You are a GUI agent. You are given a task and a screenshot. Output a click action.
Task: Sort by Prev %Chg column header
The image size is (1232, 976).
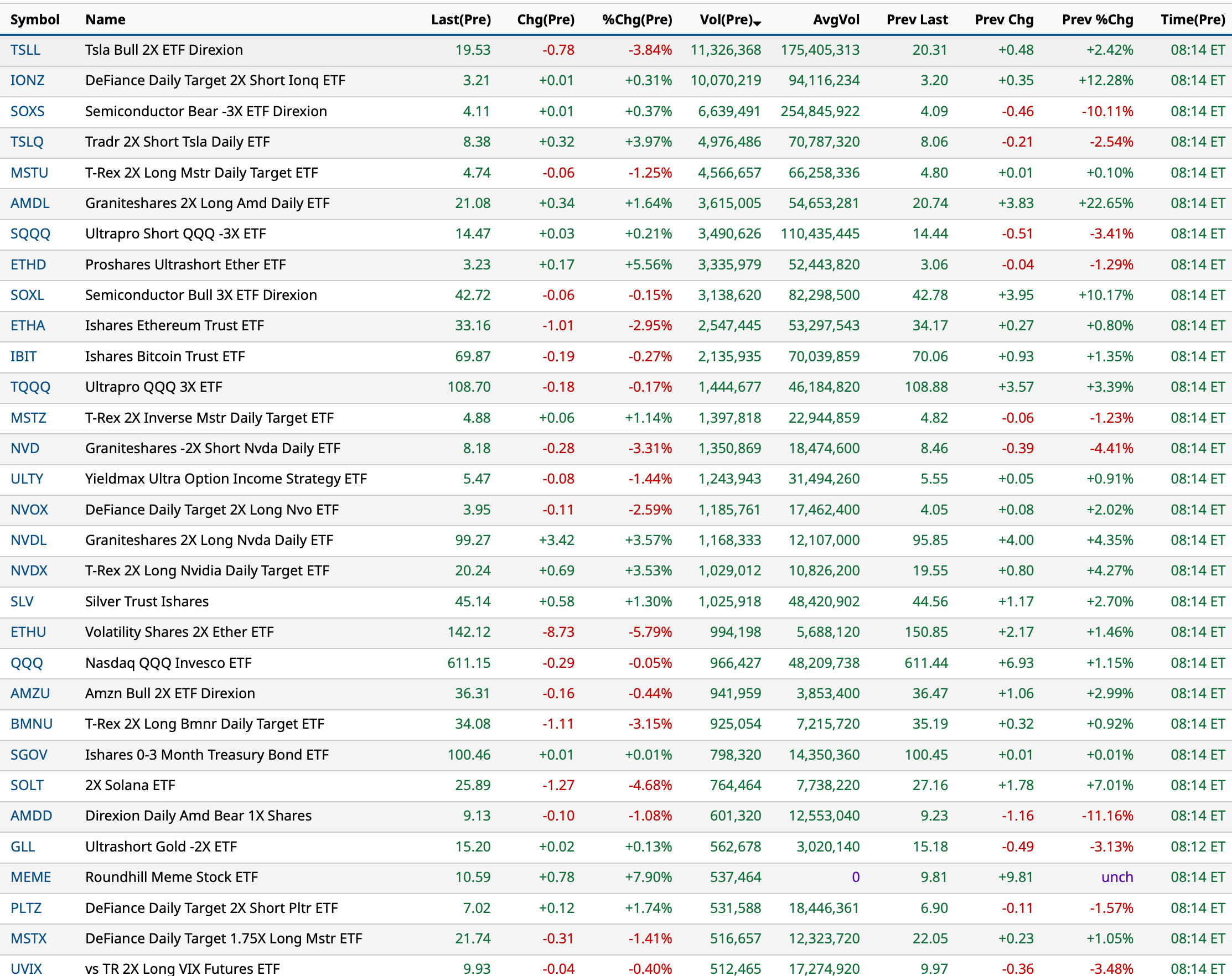pos(1096,20)
